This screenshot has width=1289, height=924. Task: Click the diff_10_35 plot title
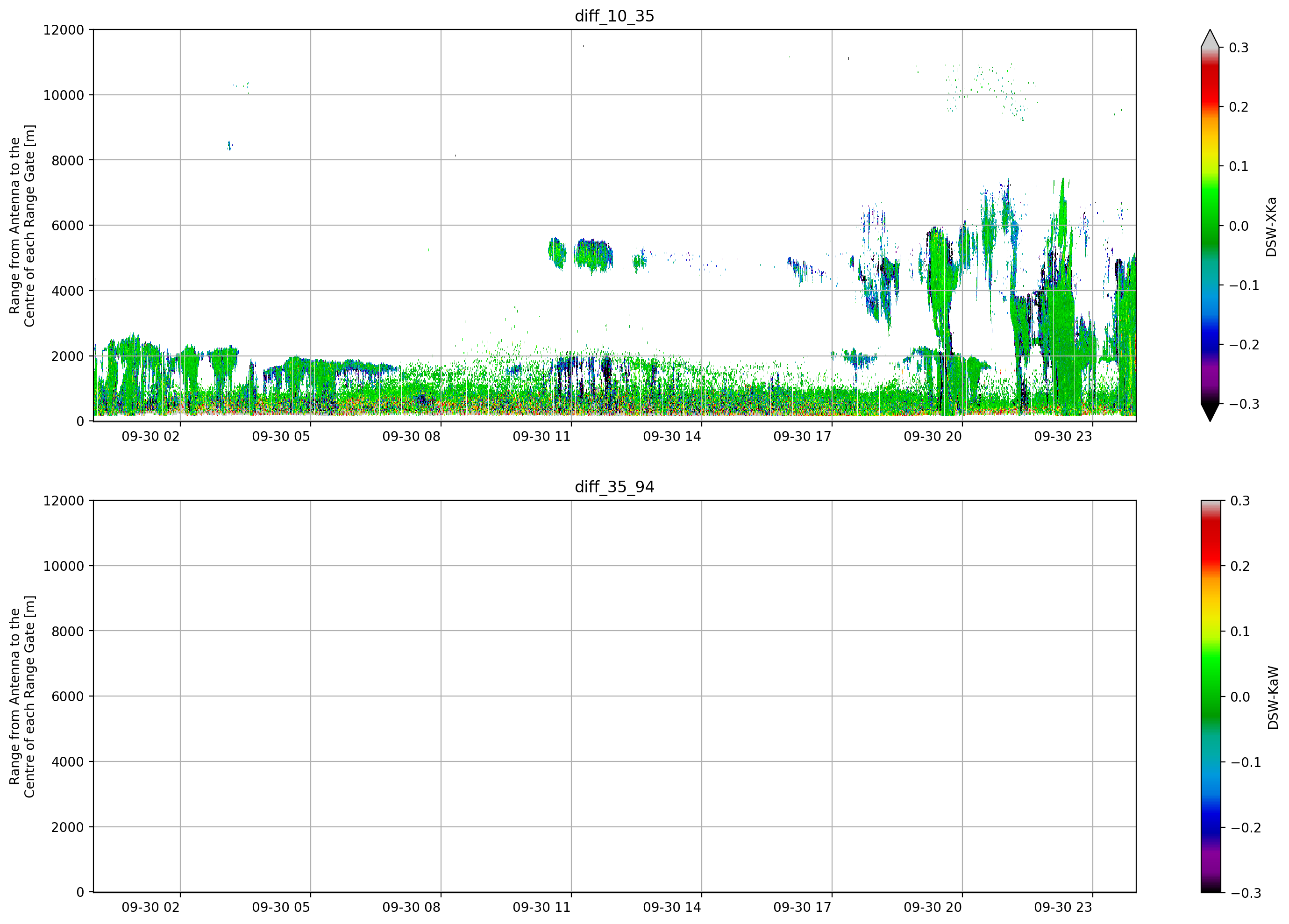point(614,16)
